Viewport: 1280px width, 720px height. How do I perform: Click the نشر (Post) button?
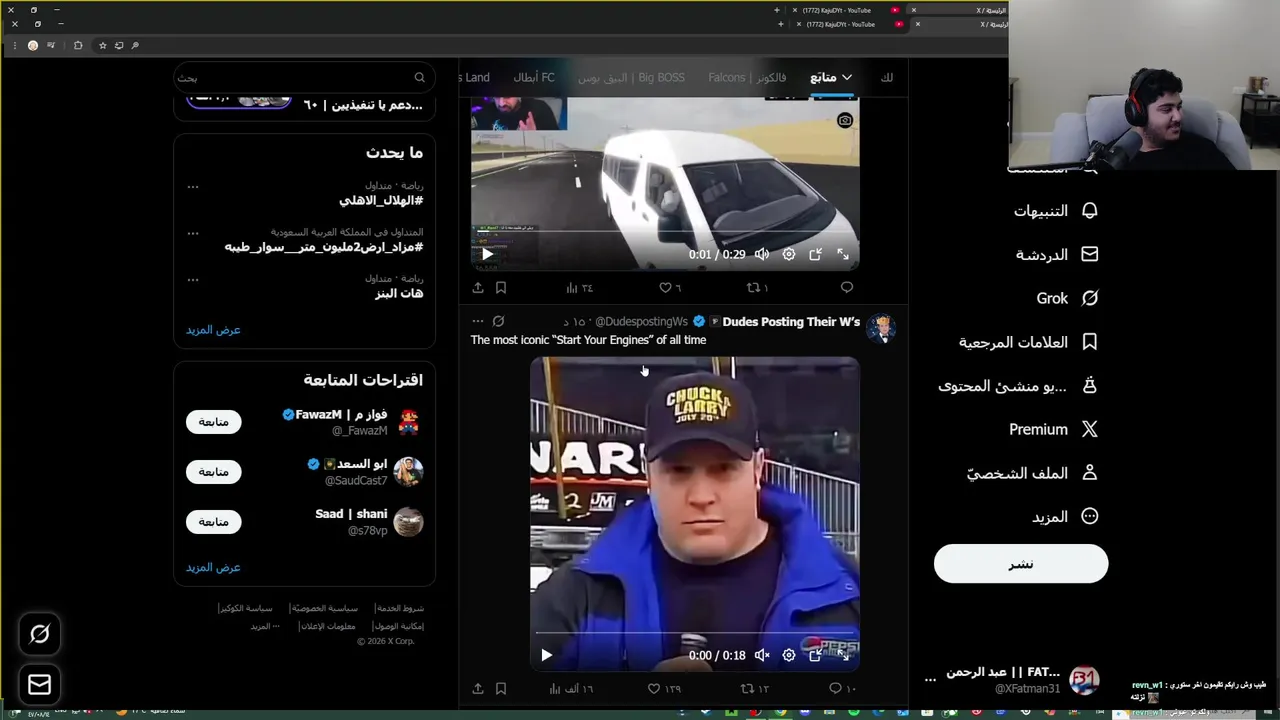[1021, 564]
